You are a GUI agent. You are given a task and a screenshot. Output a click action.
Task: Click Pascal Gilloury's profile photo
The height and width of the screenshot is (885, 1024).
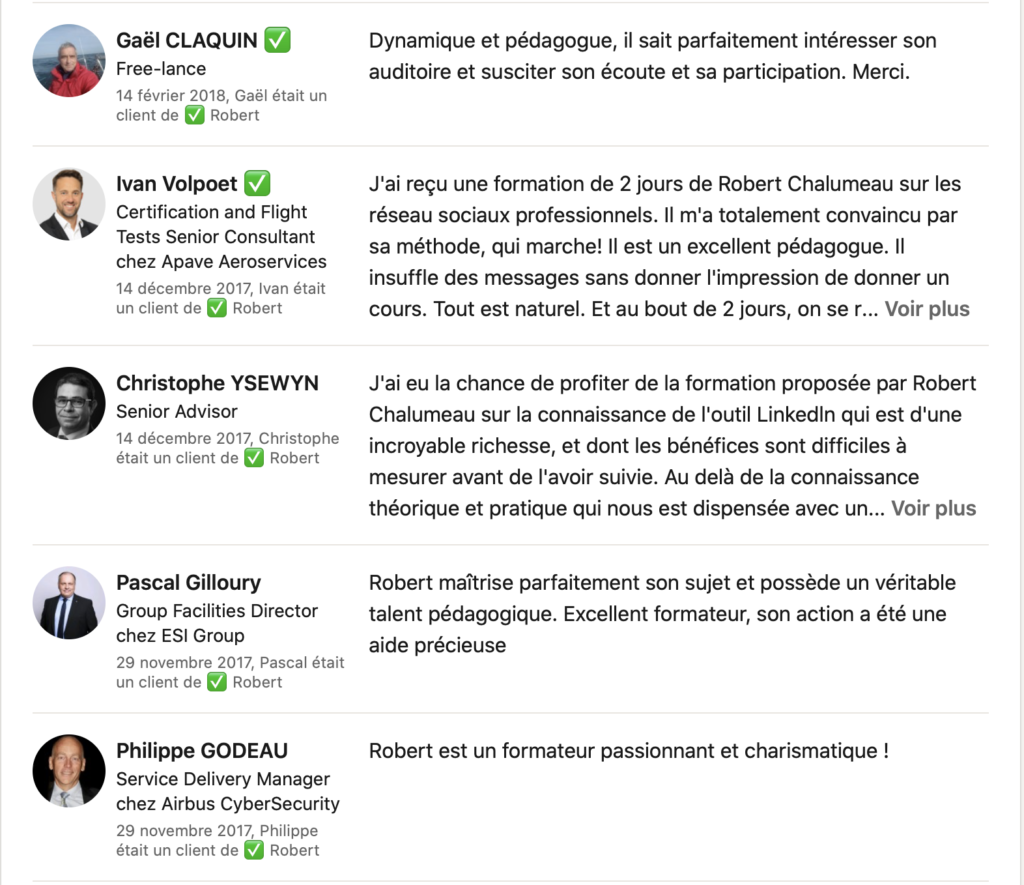tap(69, 603)
